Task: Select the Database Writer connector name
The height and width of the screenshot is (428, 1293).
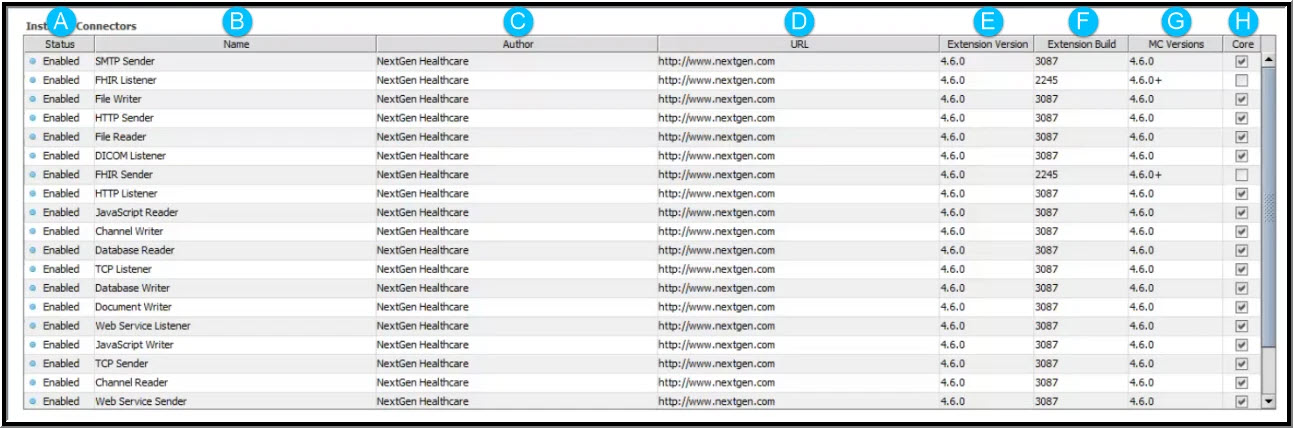Action: [x=132, y=288]
